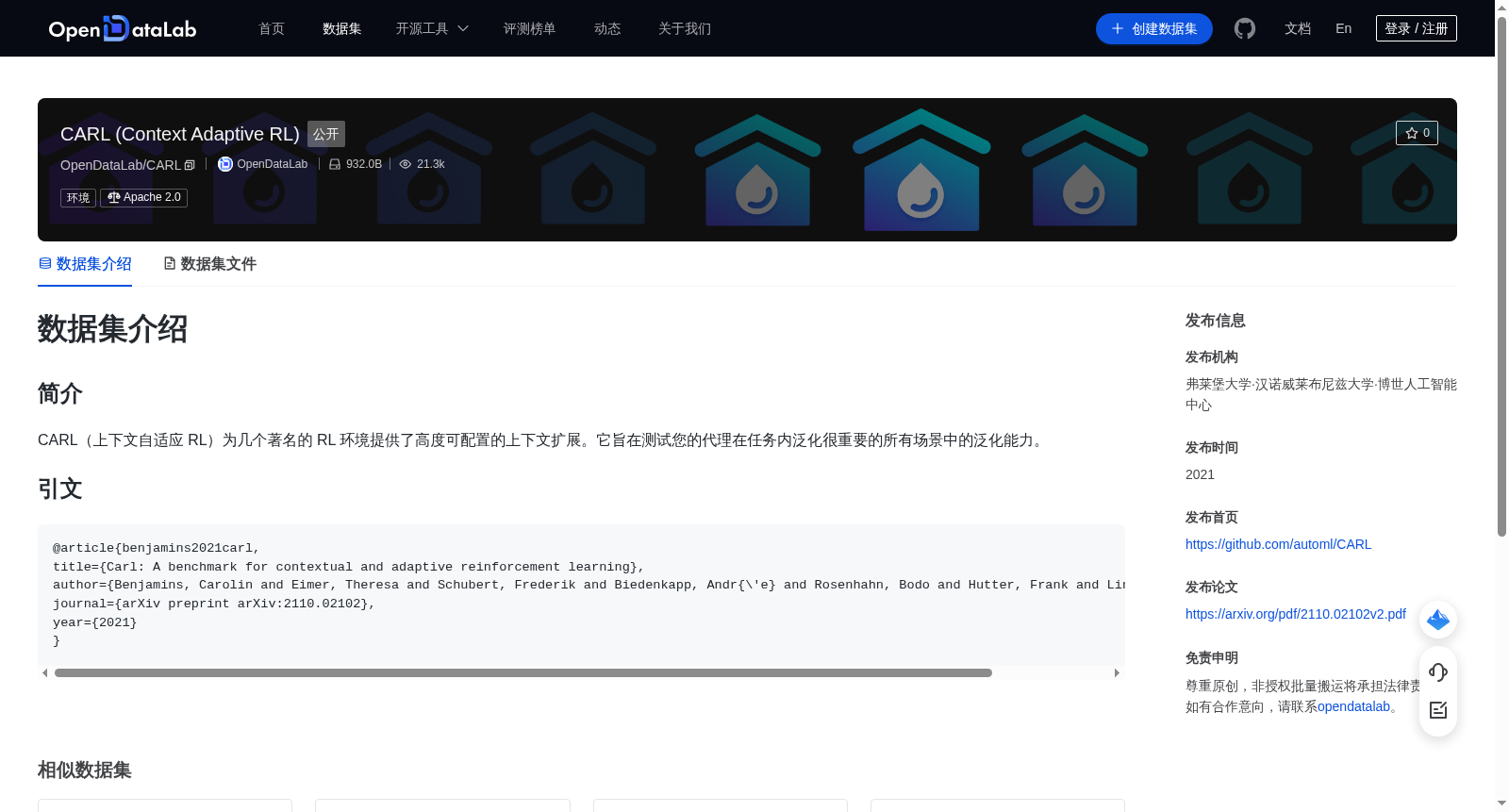Click the OpenDataLab/CARL path text
The height and width of the screenshot is (812, 1509).
point(121,165)
